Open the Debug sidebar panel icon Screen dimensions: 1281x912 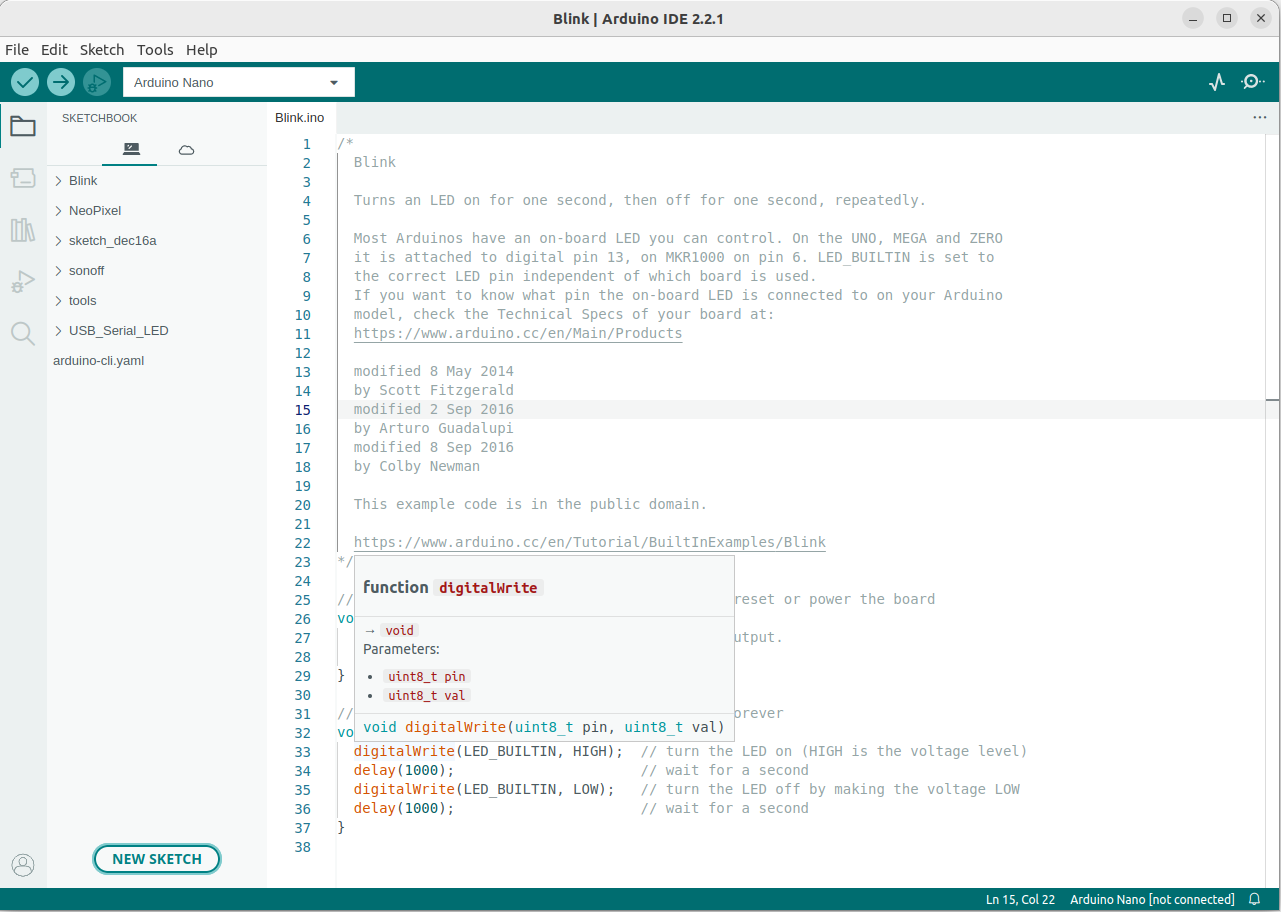(x=22, y=282)
